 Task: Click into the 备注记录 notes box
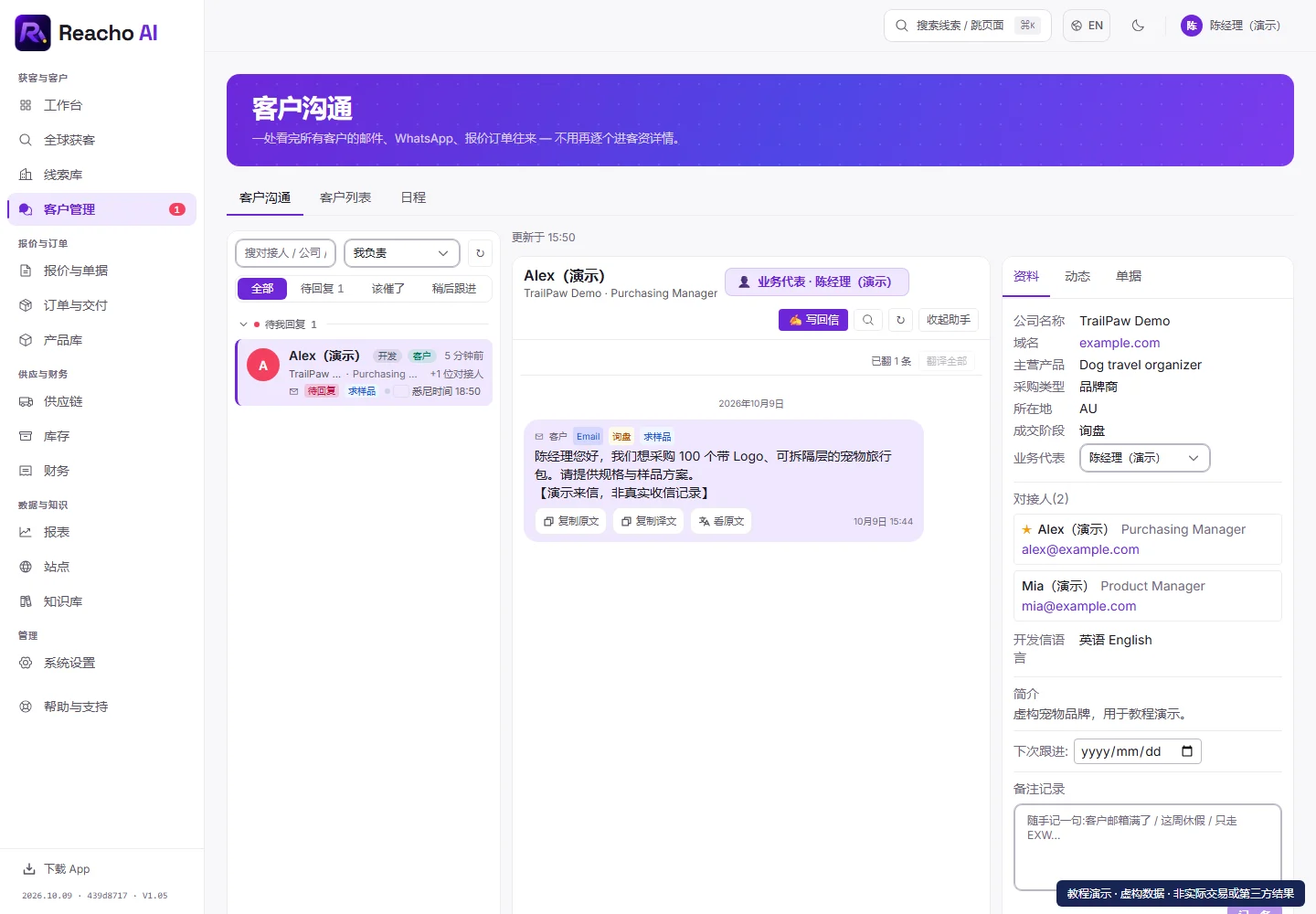coord(1148,847)
